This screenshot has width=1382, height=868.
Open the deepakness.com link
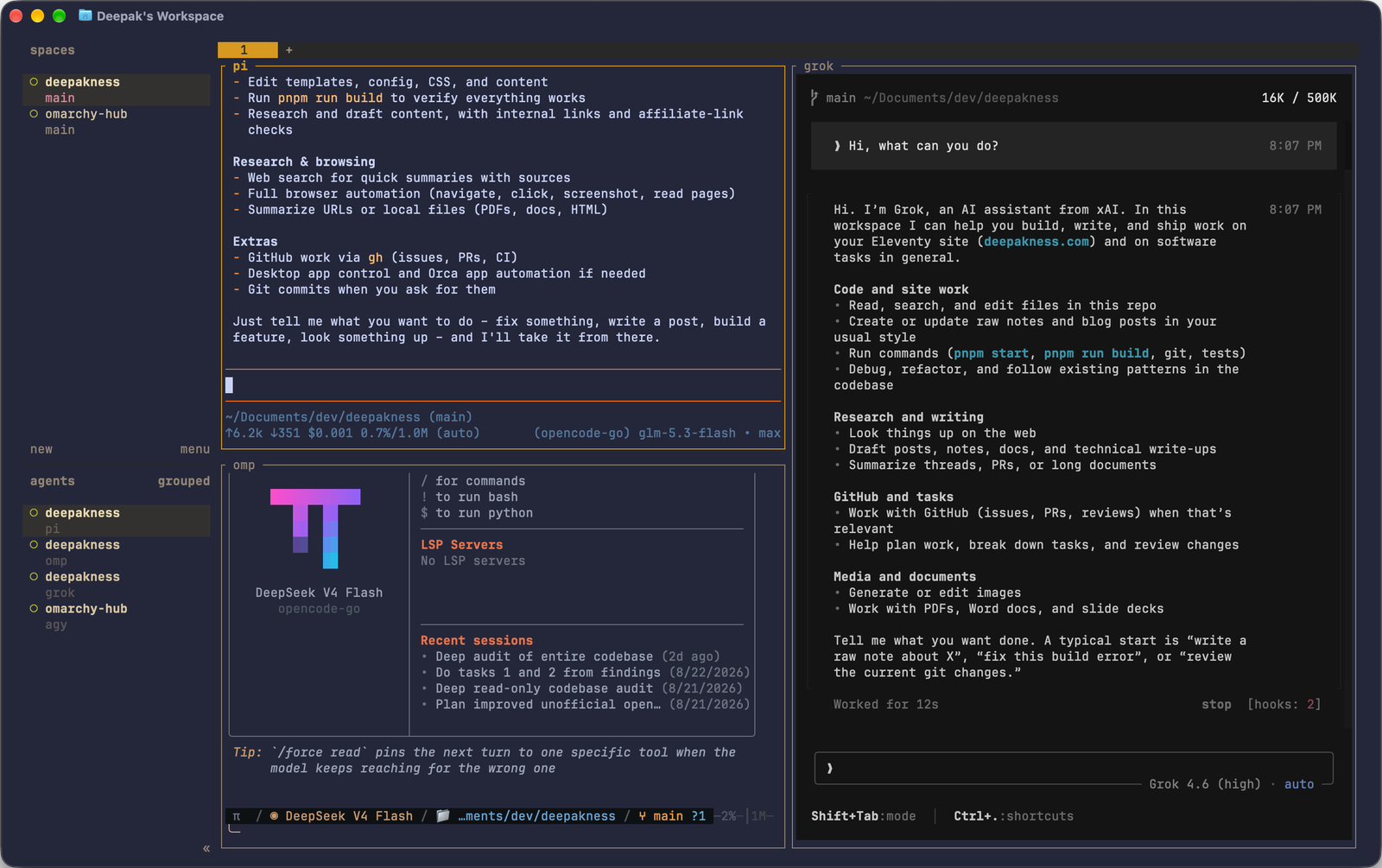point(1036,242)
